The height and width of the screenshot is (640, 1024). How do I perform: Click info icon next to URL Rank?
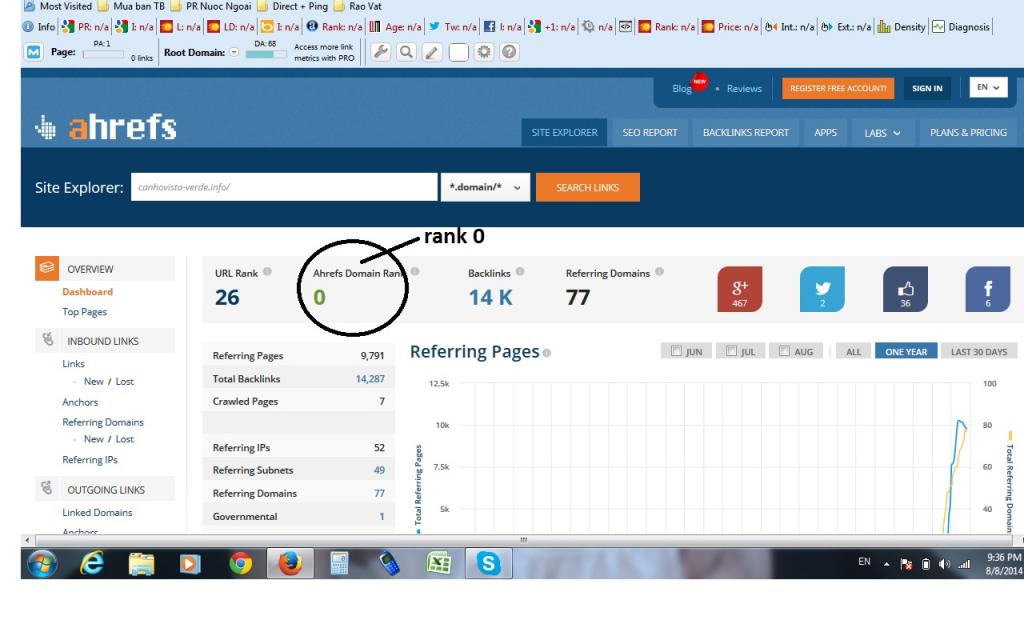coord(267,272)
